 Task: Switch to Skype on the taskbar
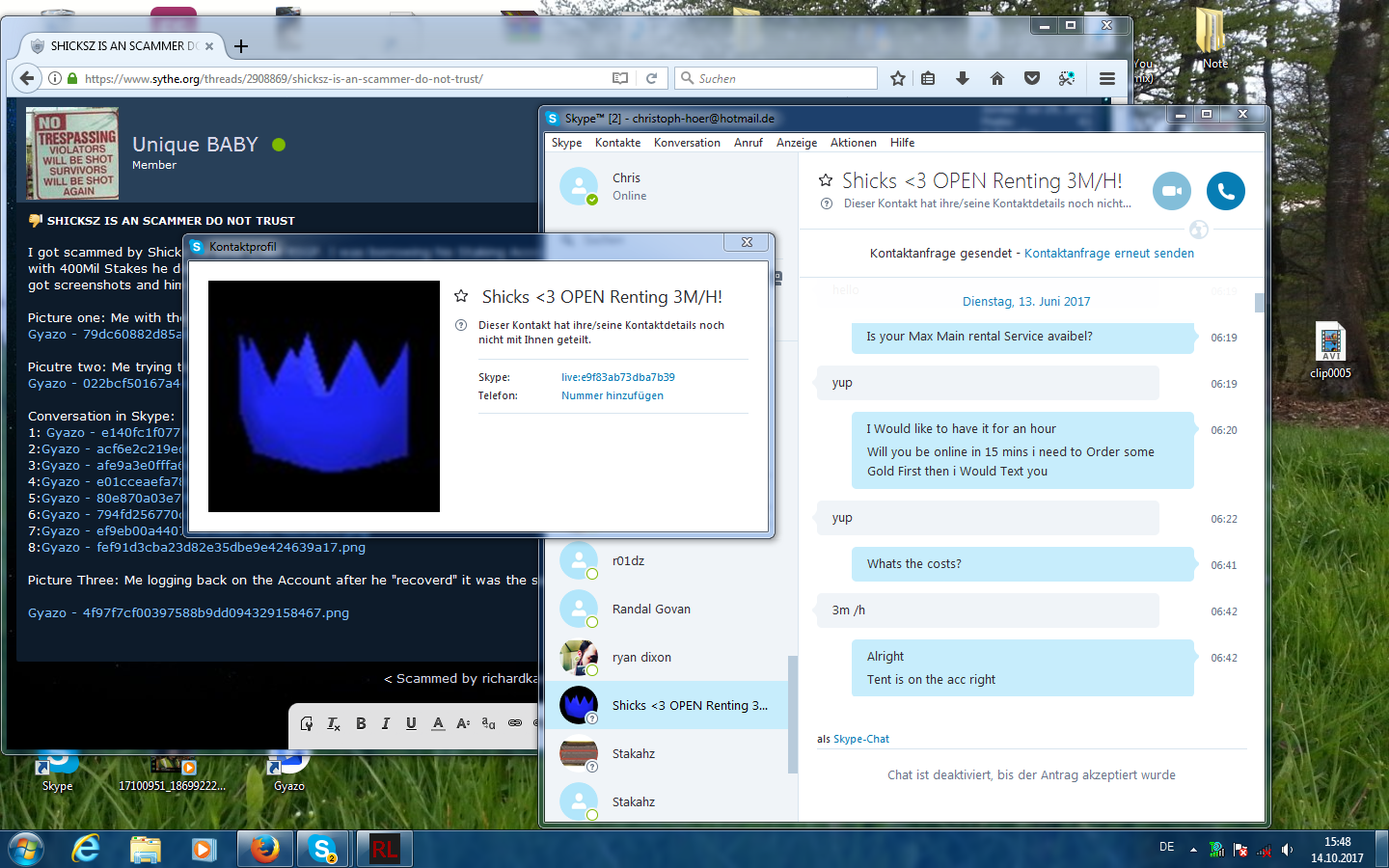(322, 849)
